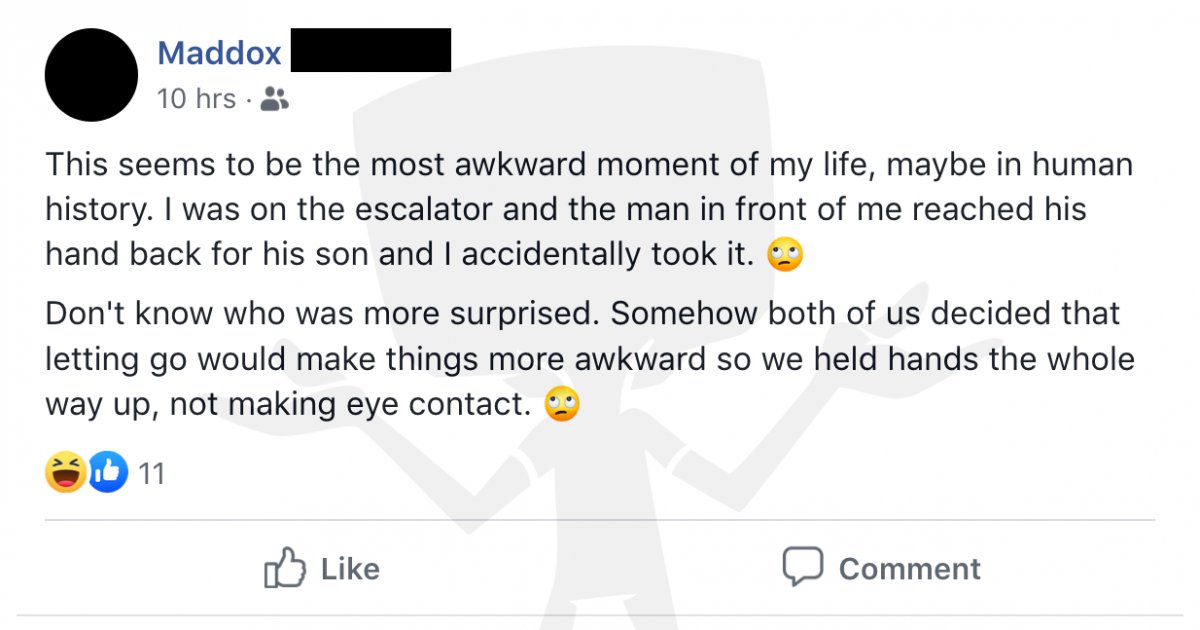Open the "10 hrs" timestamp link
The image size is (1200, 630).
pyautogui.click(x=196, y=98)
